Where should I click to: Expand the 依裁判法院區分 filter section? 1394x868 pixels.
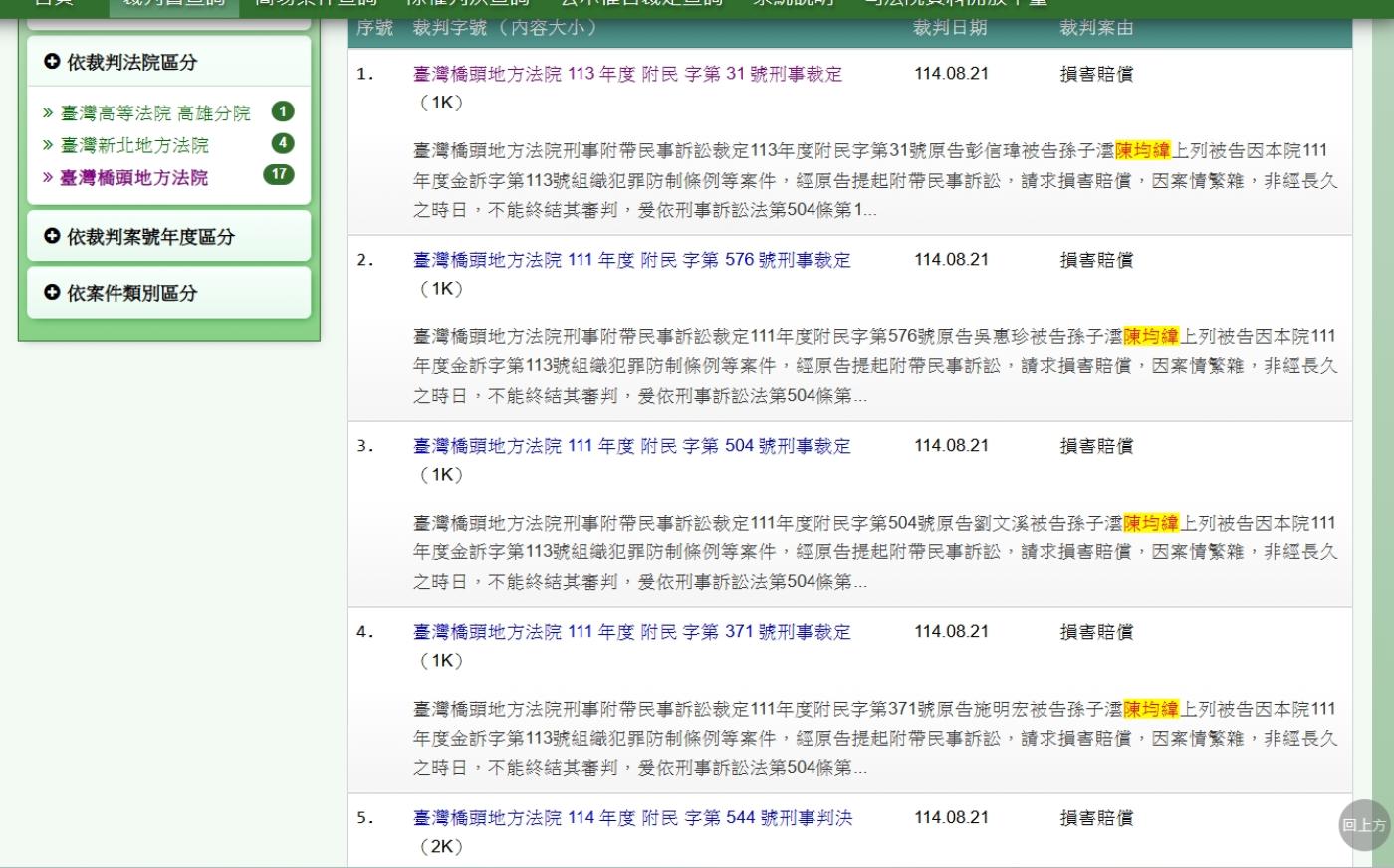pos(131,63)
